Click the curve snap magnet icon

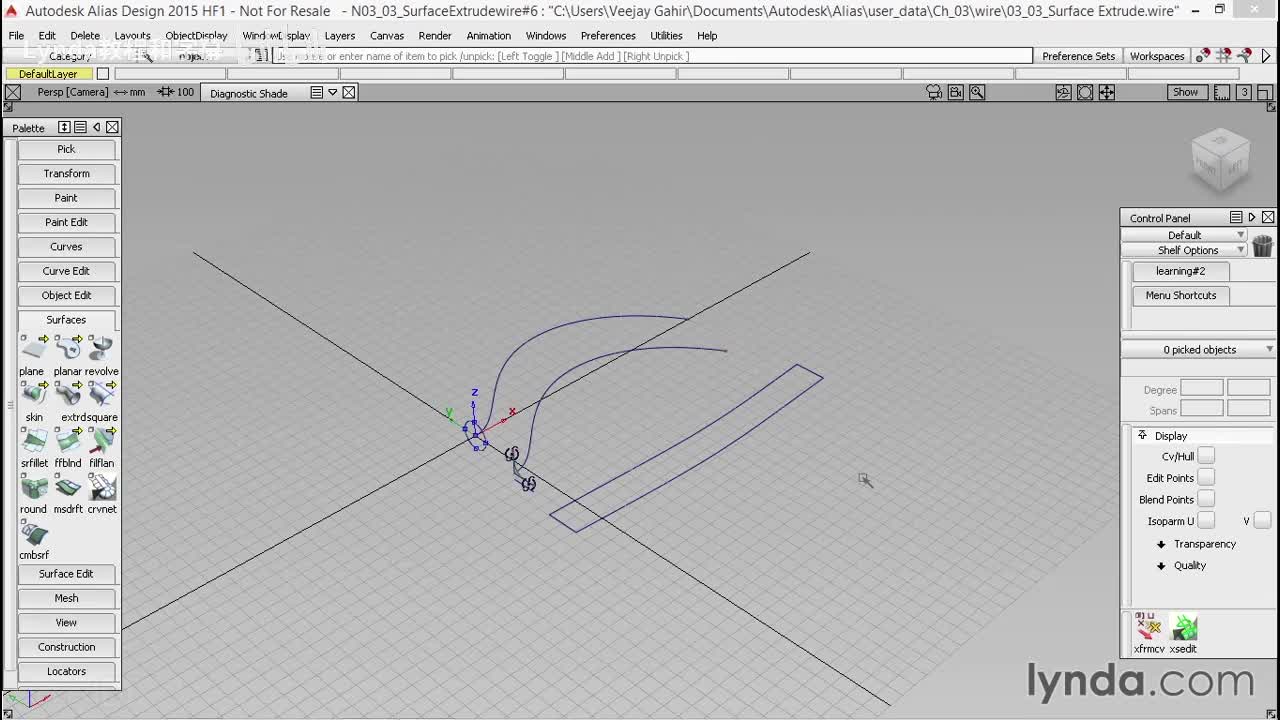click(1244, 56)
